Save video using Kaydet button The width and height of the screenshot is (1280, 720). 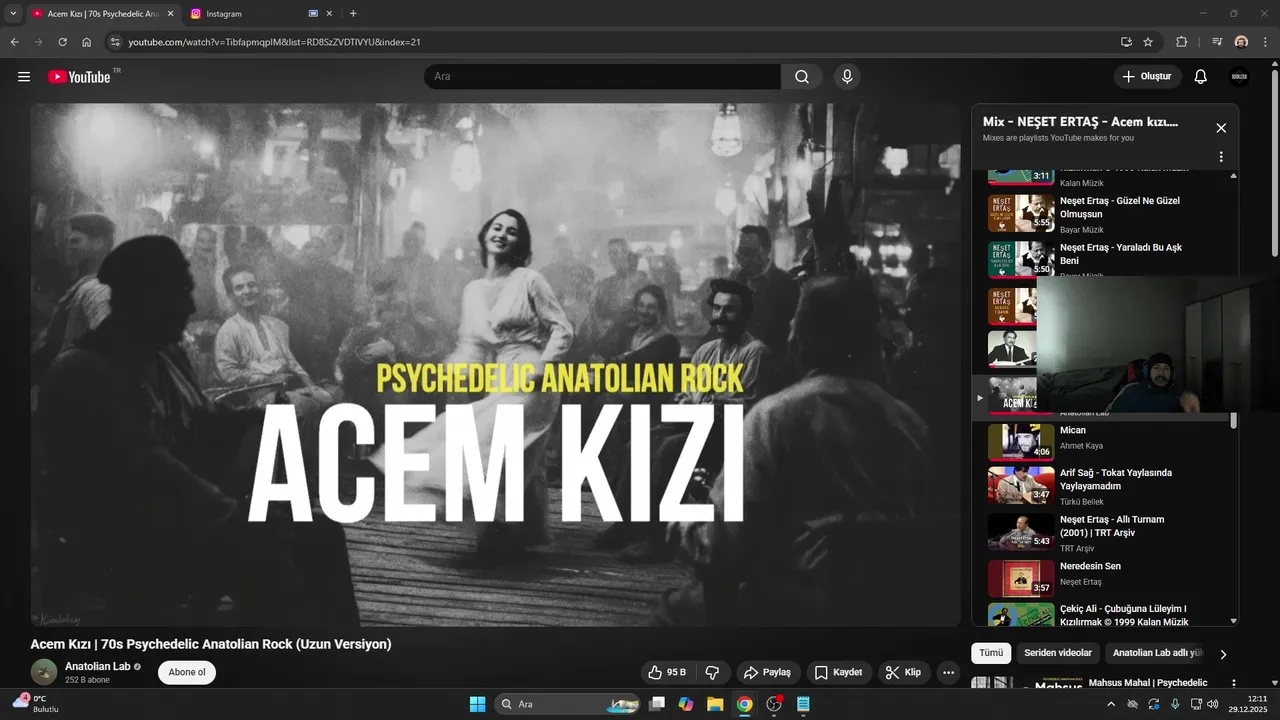click(x=838, y=672)
